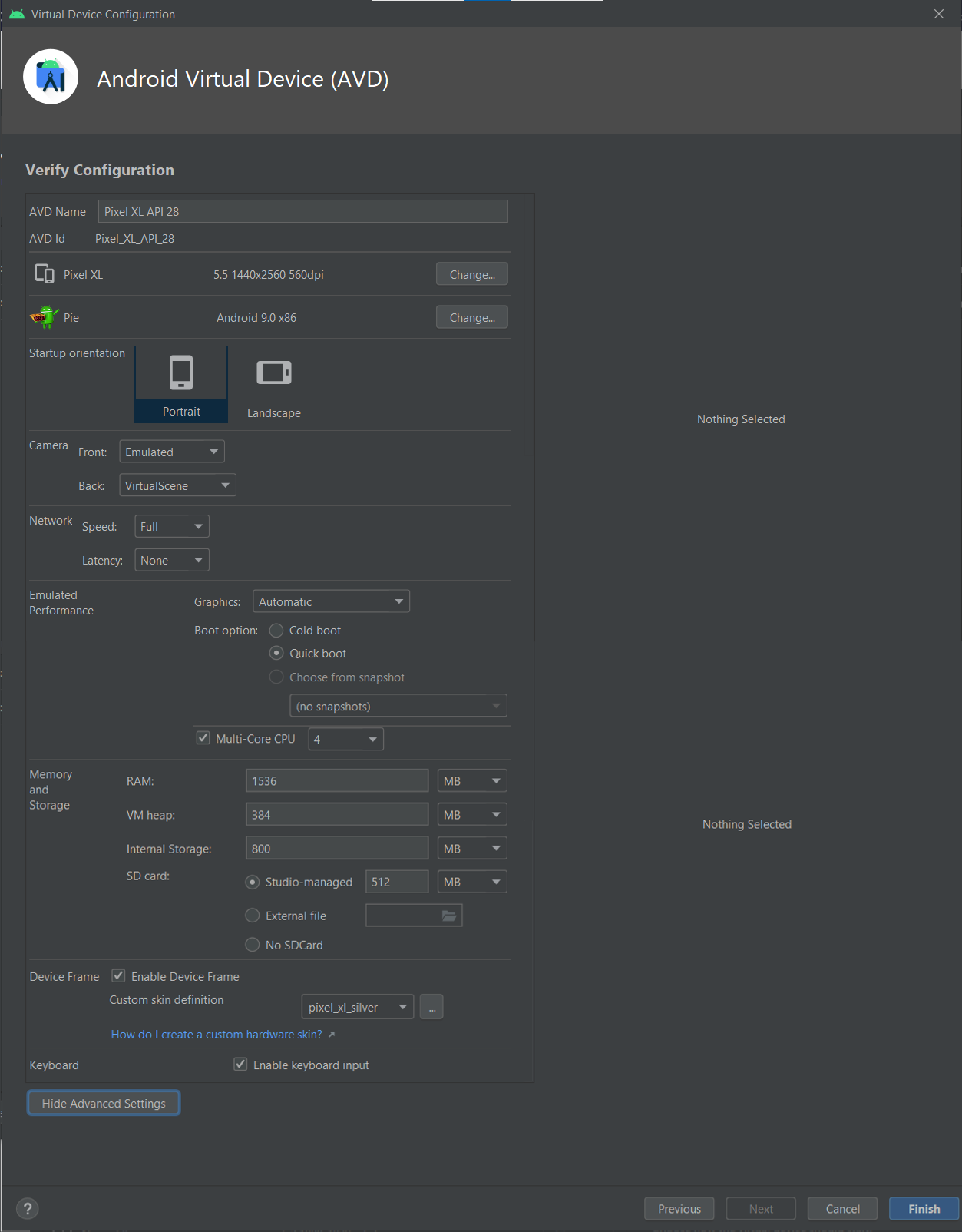Click the Internal Storage value field
Screen dimensions: 962x1232
click(x=337, y=849)
